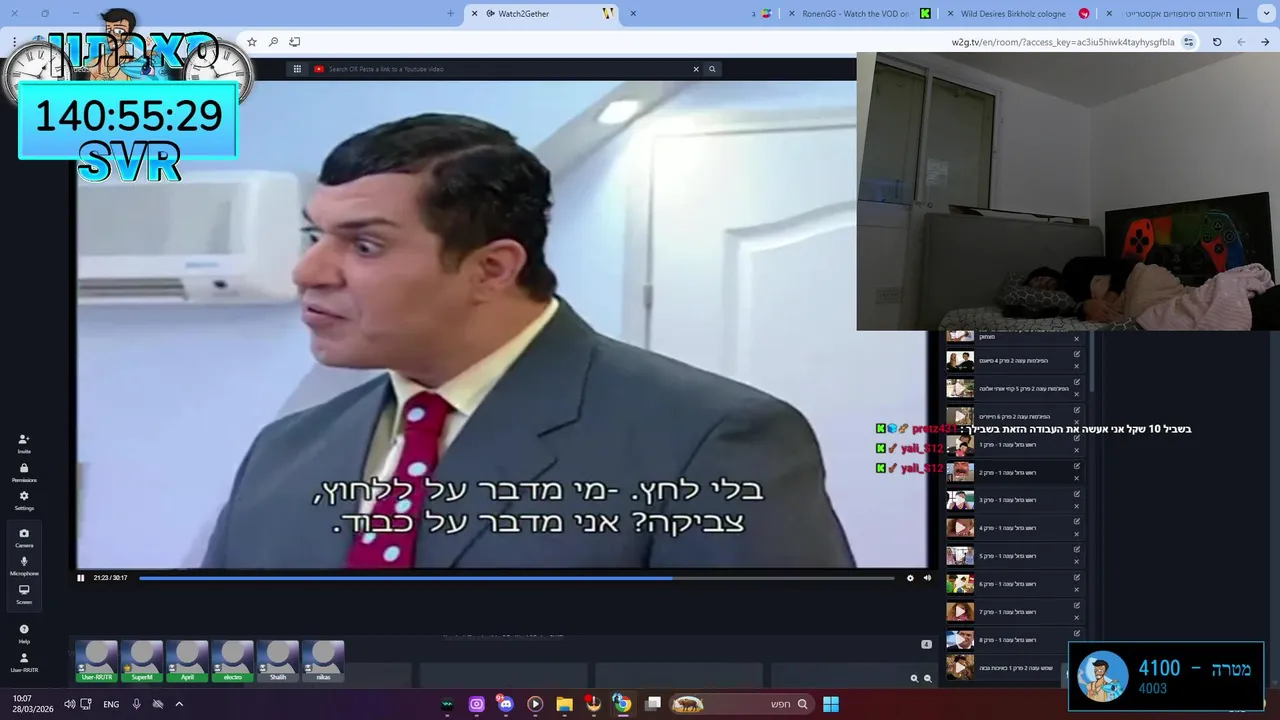Open the player settings gear
This screenshot has width=1280, height=720.
point(910,577)
